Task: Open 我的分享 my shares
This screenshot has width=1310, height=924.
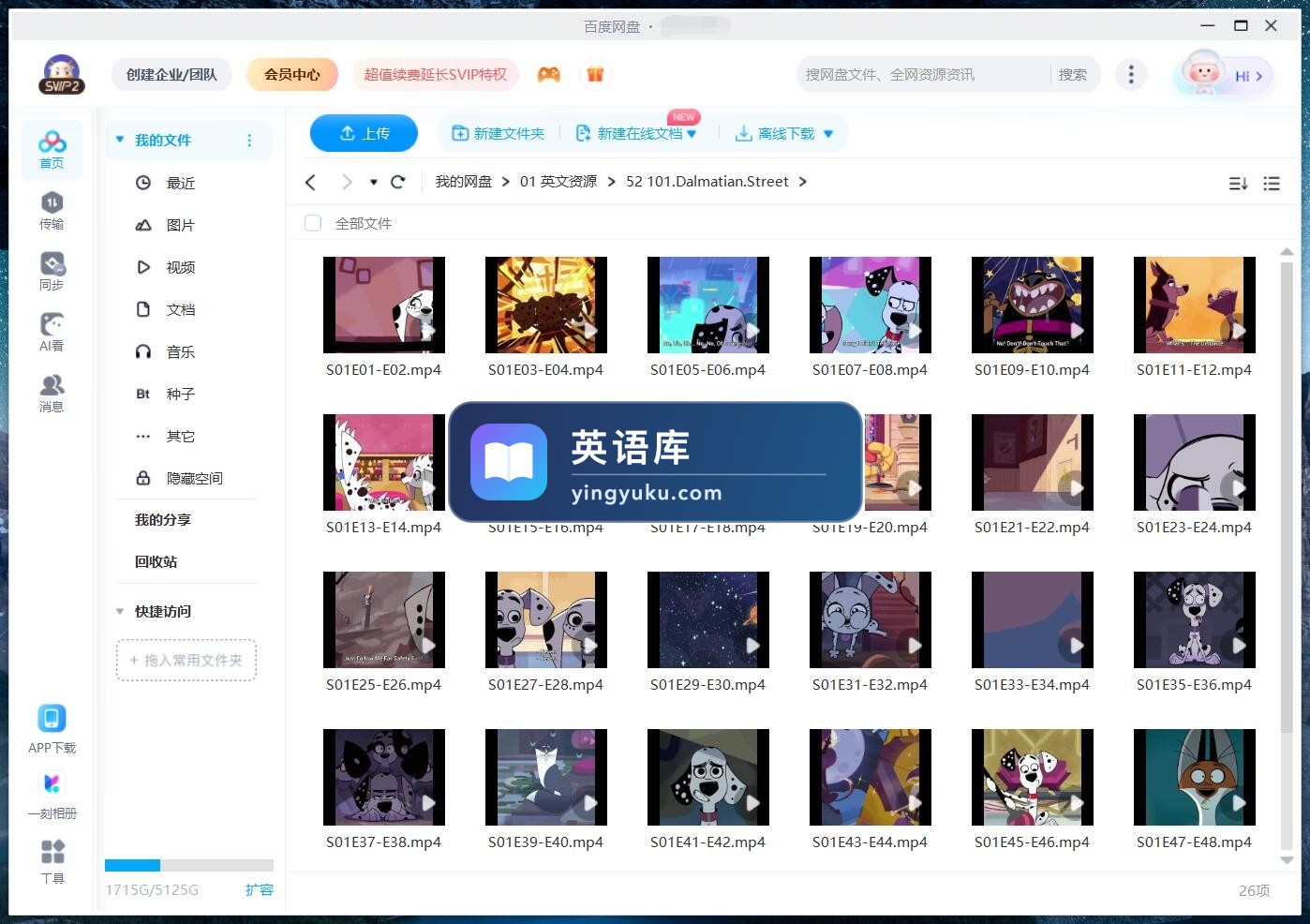Action: (x=163, y=519)
